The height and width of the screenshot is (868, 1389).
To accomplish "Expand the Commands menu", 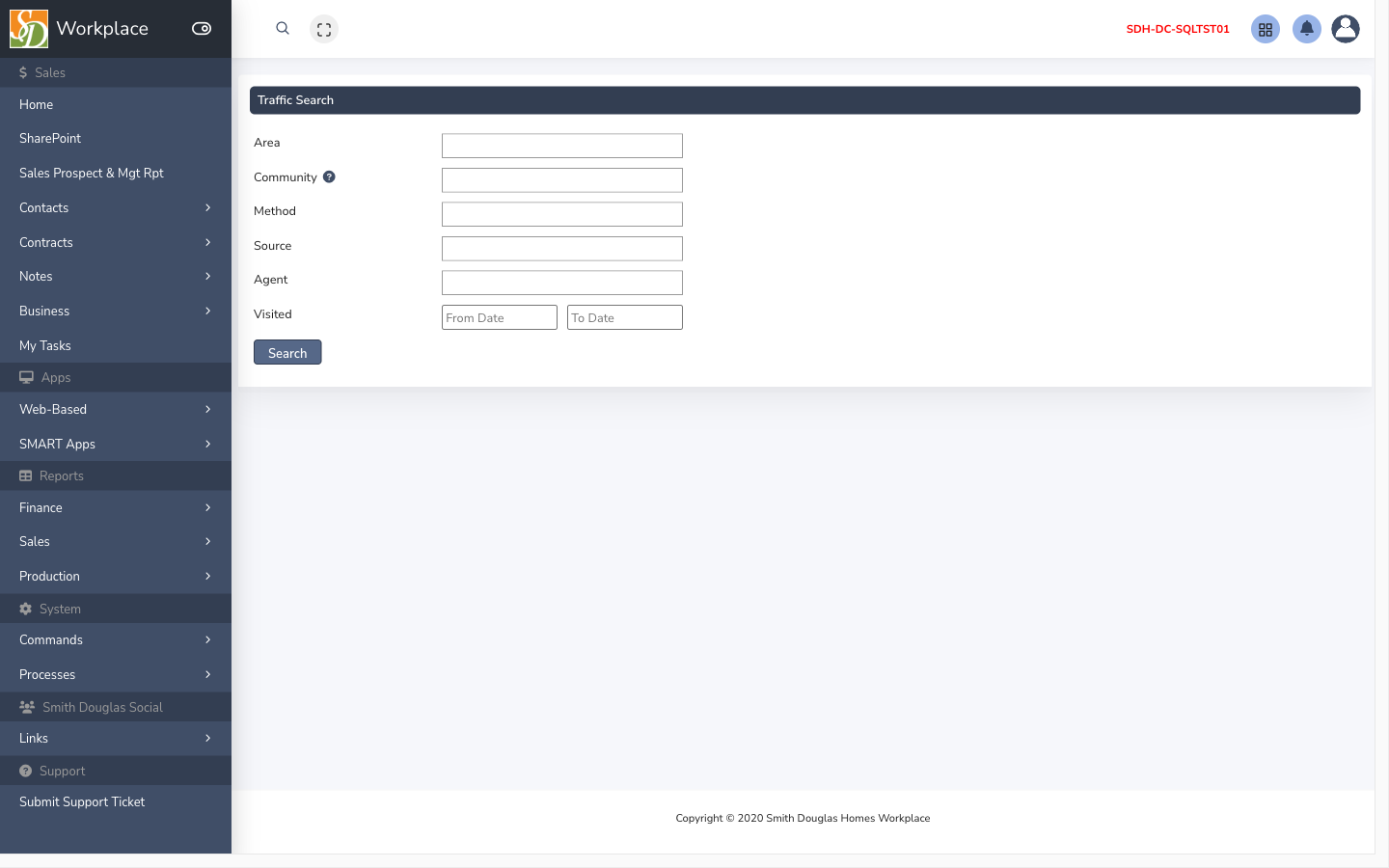I will [x=116, y=640].
